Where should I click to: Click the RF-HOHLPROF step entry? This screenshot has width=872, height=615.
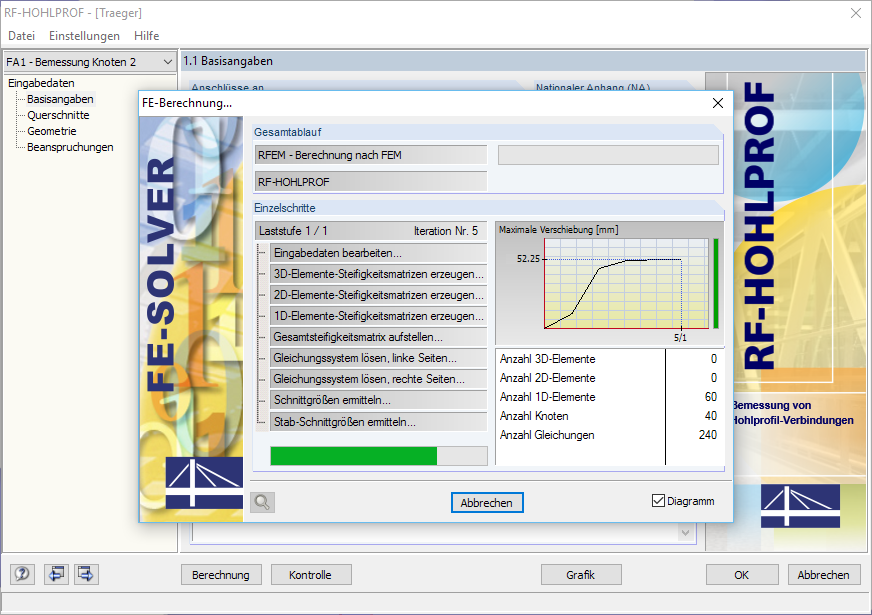click(x=371, y=182)
